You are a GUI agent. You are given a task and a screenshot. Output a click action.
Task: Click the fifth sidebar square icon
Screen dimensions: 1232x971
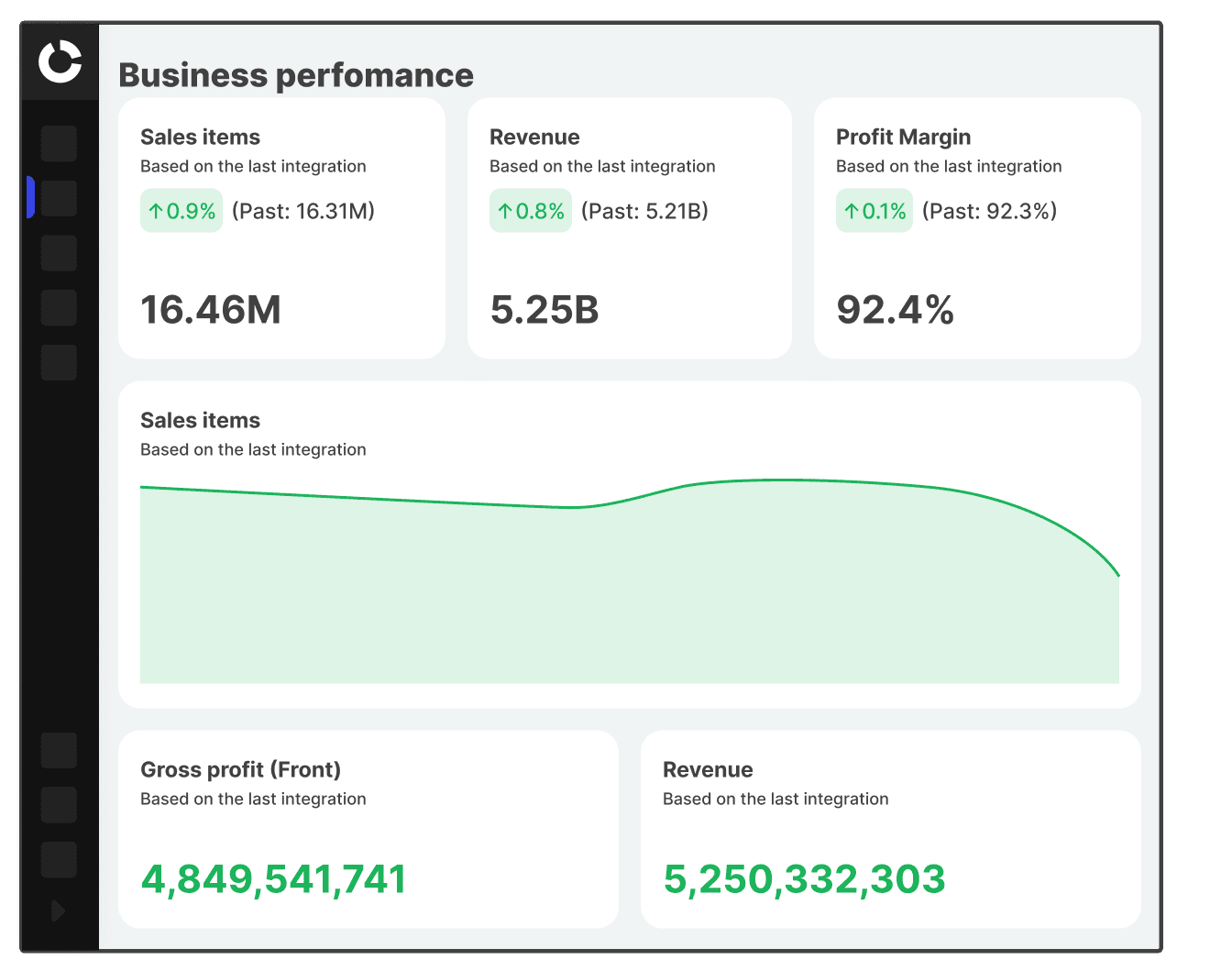[59, 362]
